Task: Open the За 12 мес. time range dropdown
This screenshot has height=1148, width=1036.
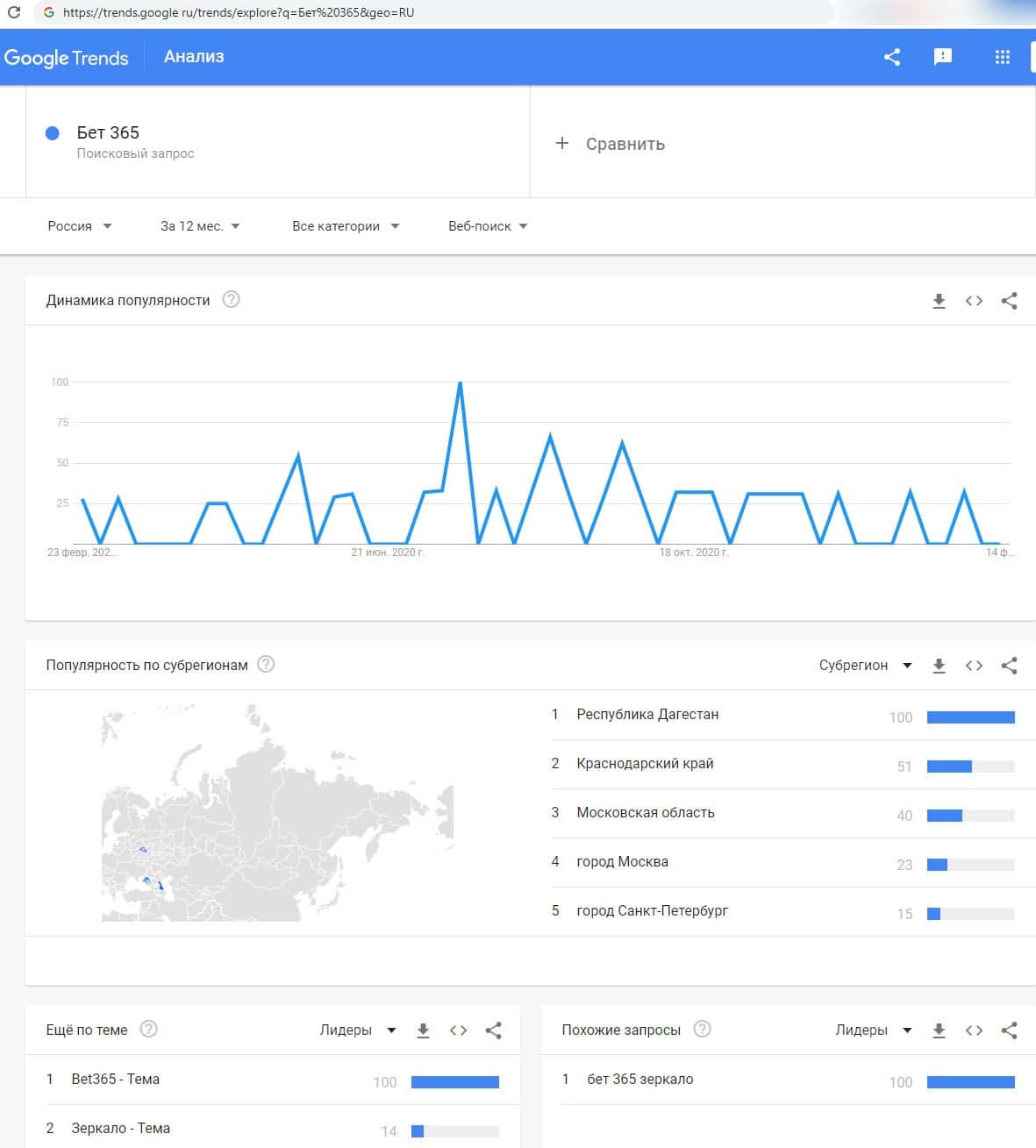Action: (200, 226)
